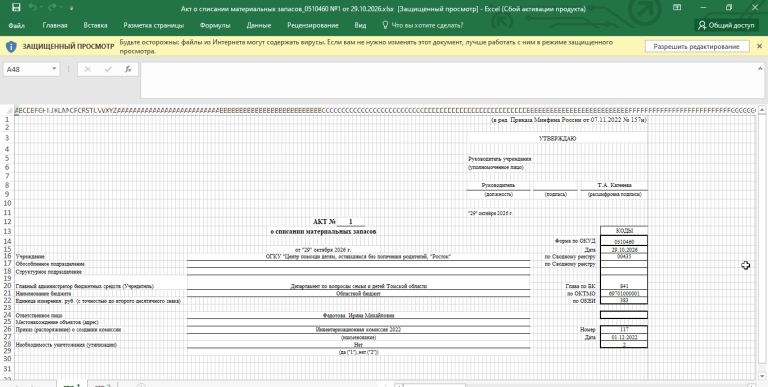Click the ЗАЩИЩЕННЫЙ ПРОСМОТР label
This screenshot has width=768, height=387.
(68, 47)
